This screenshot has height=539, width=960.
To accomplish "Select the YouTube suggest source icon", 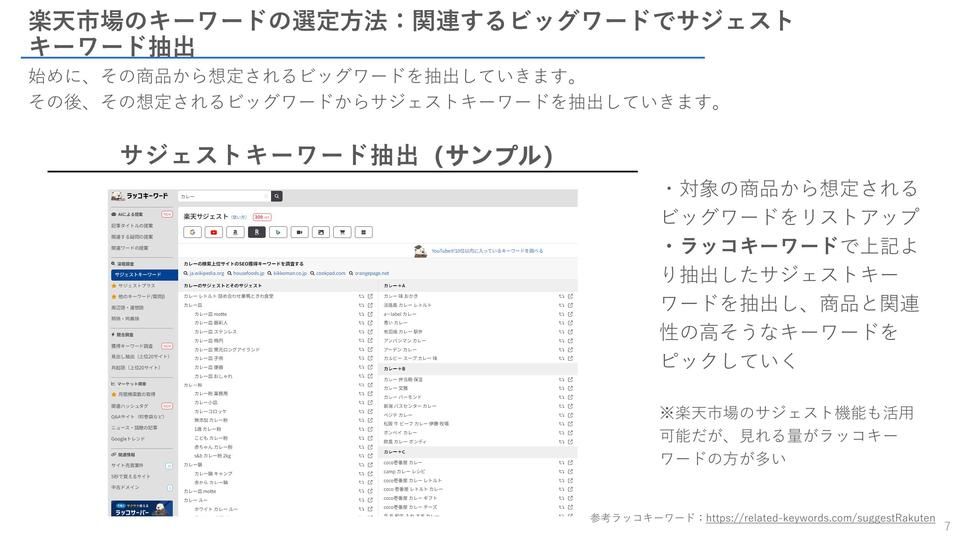I will coord(214,232).
